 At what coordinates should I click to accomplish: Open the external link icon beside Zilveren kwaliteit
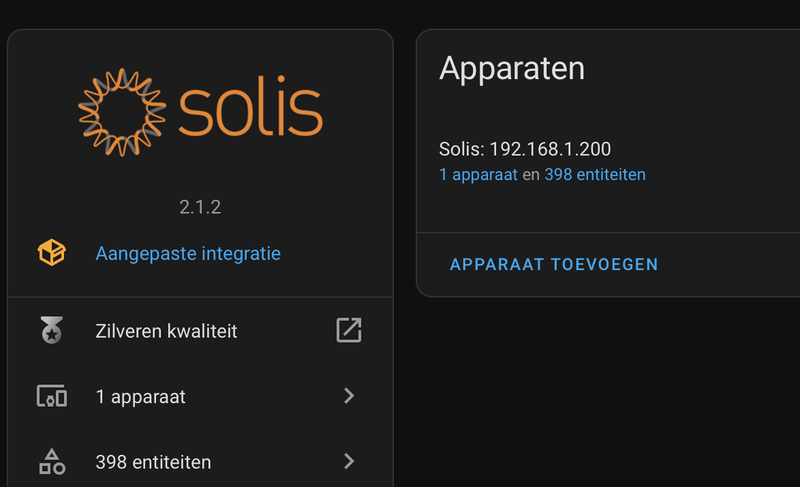click(348, 330)
